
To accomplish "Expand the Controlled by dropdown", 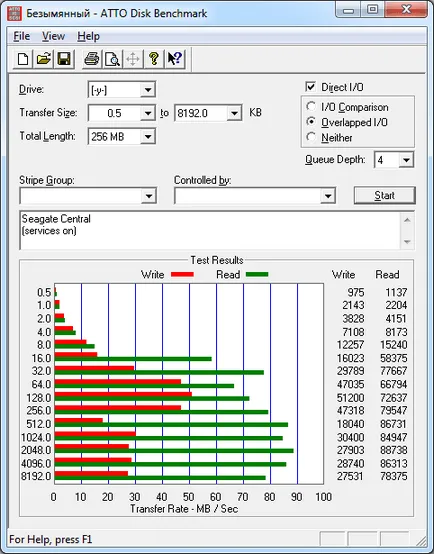I will [x=328, y=196].
